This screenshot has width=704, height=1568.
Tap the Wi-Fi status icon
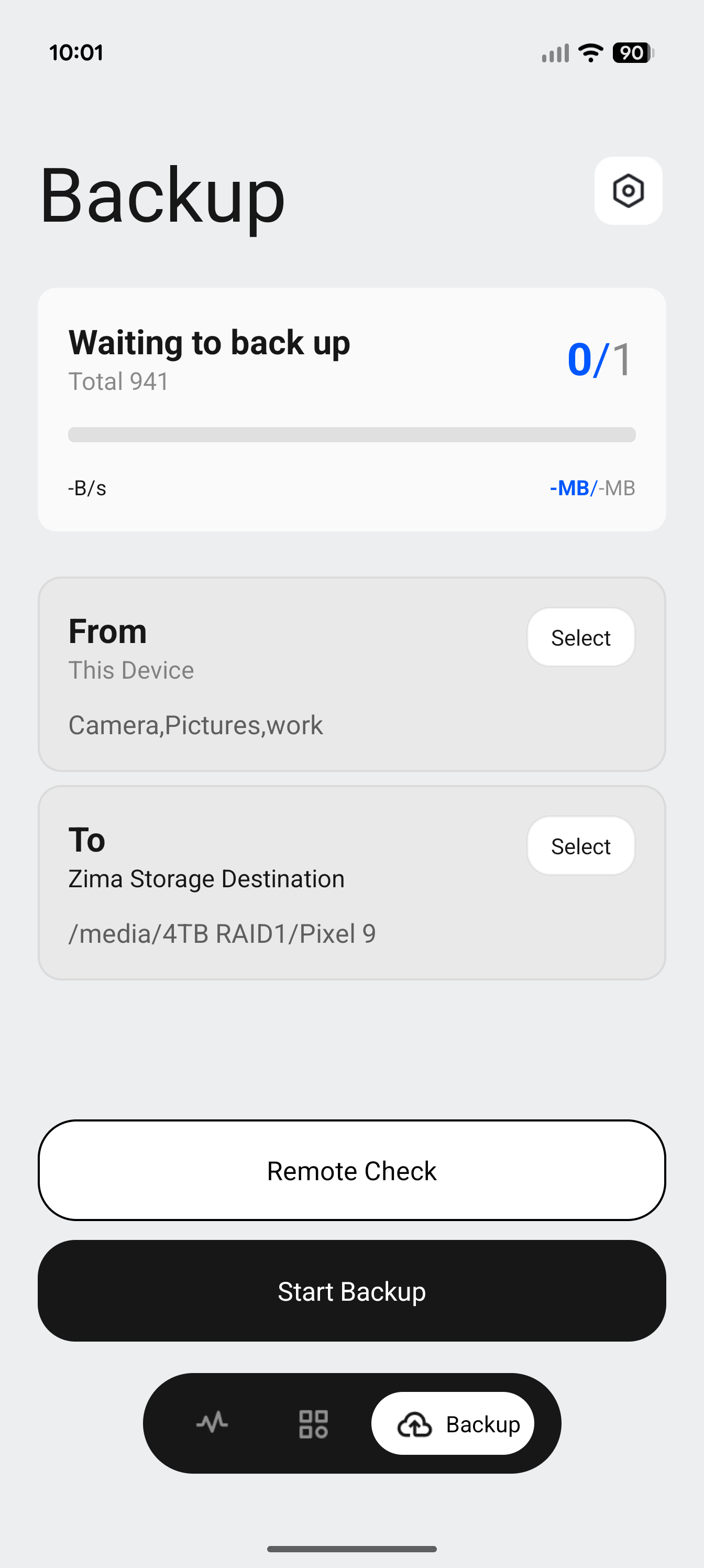(x=590, y=52)
